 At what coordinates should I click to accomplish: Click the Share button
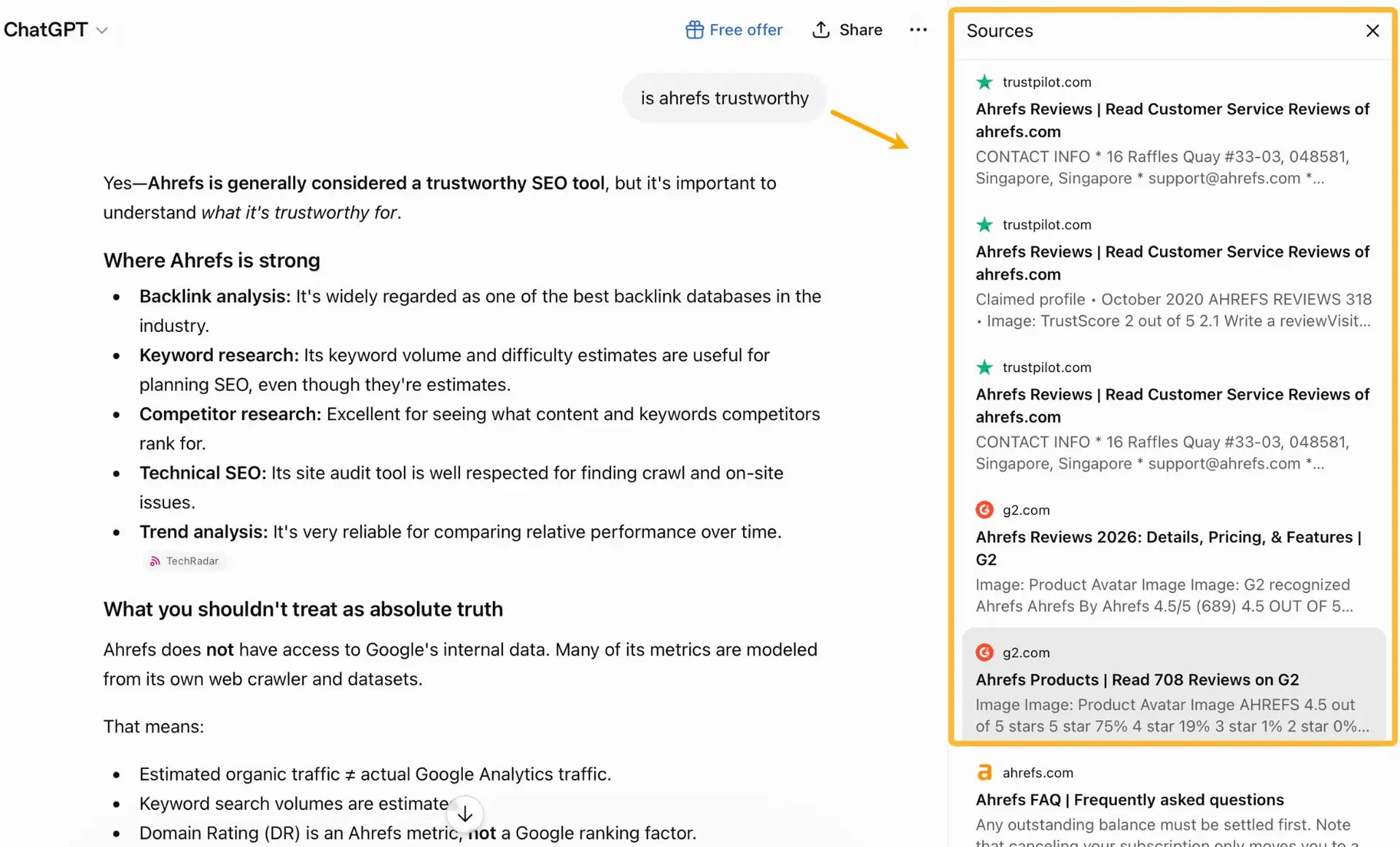pos(847,30)
